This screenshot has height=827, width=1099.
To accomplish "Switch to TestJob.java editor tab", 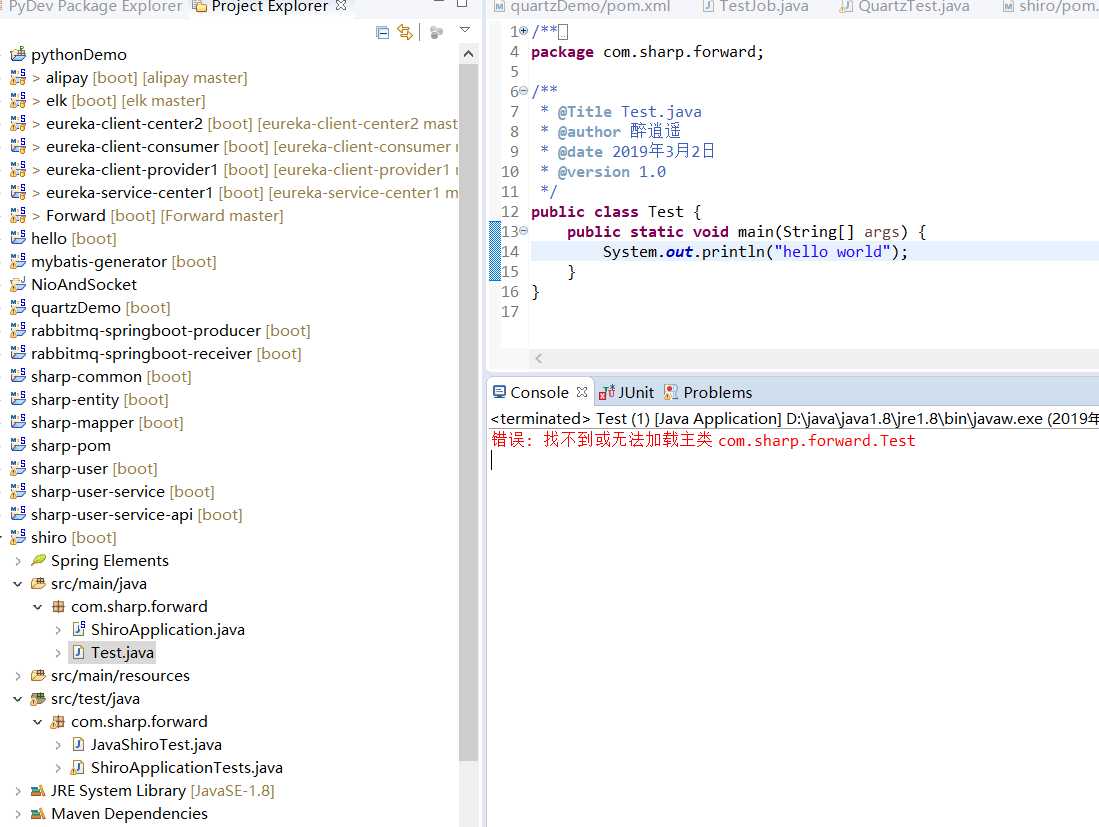I will pos(756,6).
